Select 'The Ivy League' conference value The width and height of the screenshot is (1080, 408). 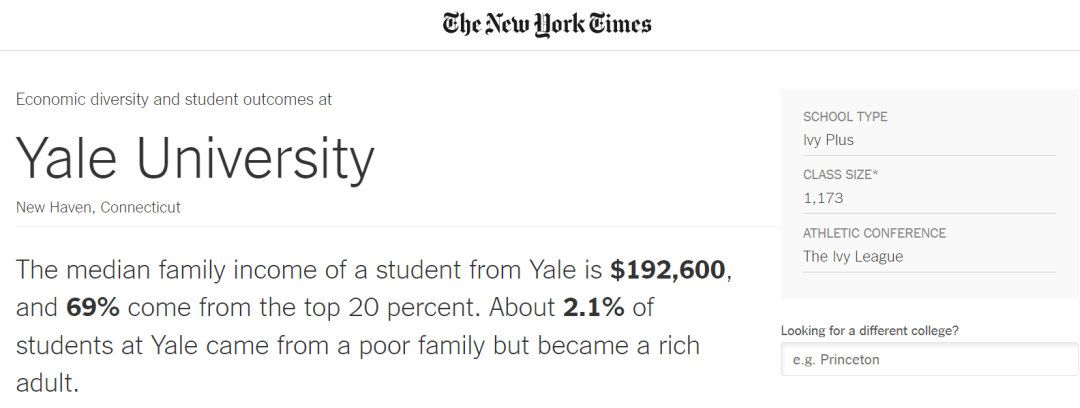[853, 256]
